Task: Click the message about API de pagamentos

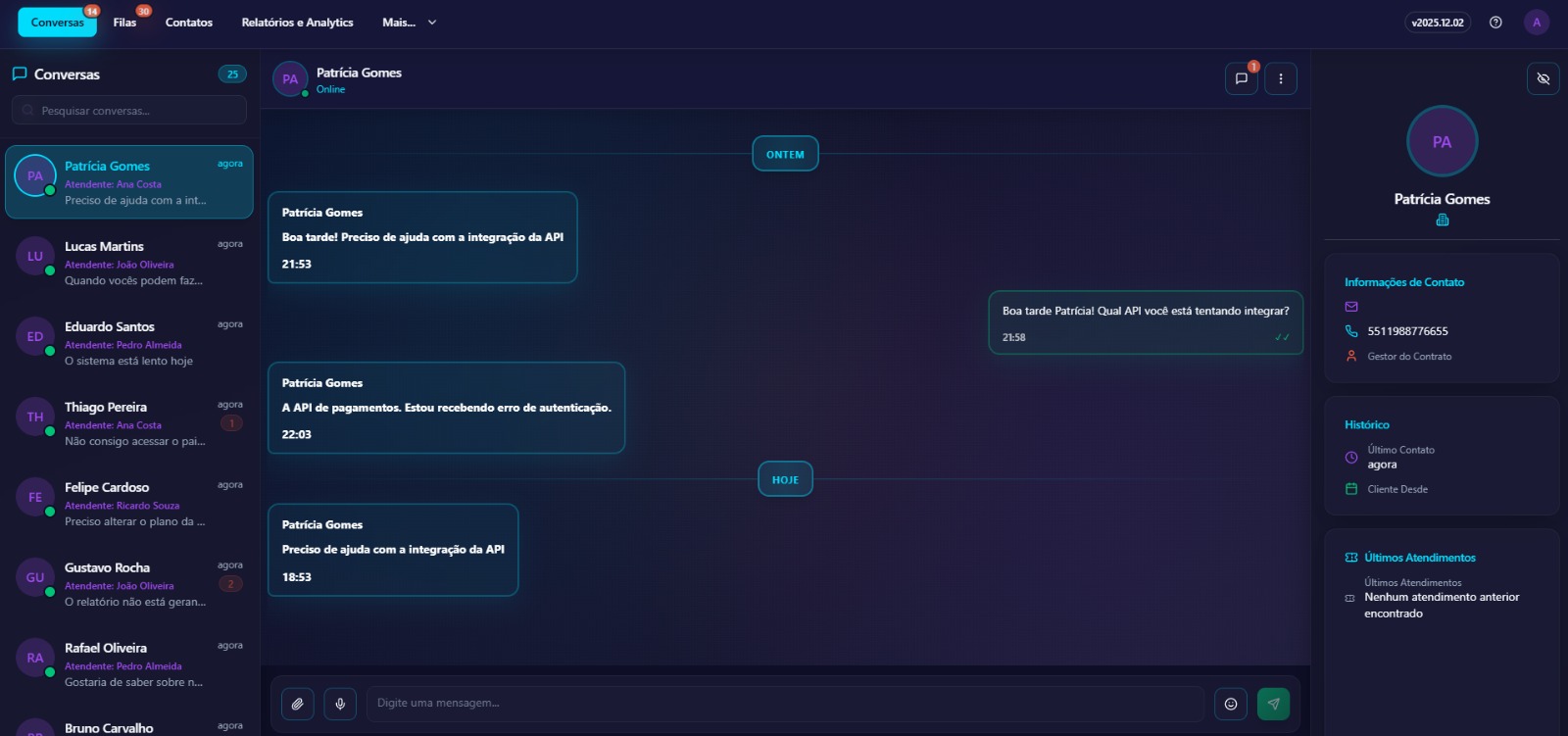Action: point(446,408)
